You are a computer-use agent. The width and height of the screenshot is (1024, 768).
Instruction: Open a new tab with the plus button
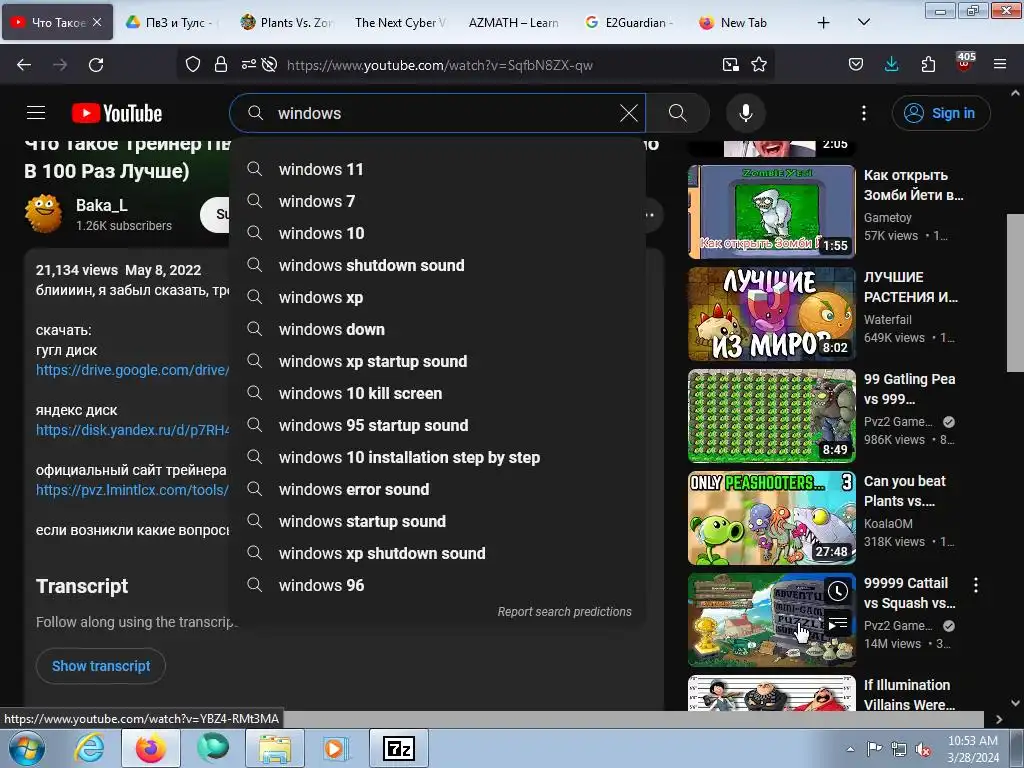824,22
